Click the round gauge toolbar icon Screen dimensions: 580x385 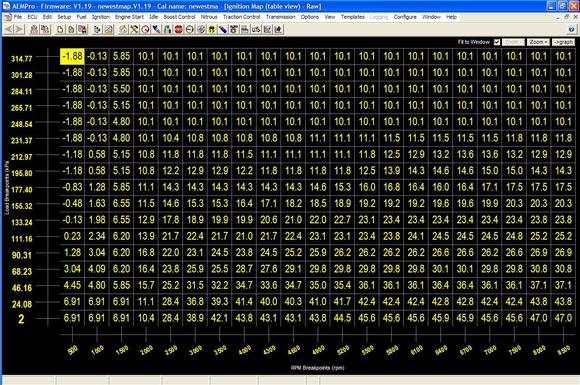[145, 29]
